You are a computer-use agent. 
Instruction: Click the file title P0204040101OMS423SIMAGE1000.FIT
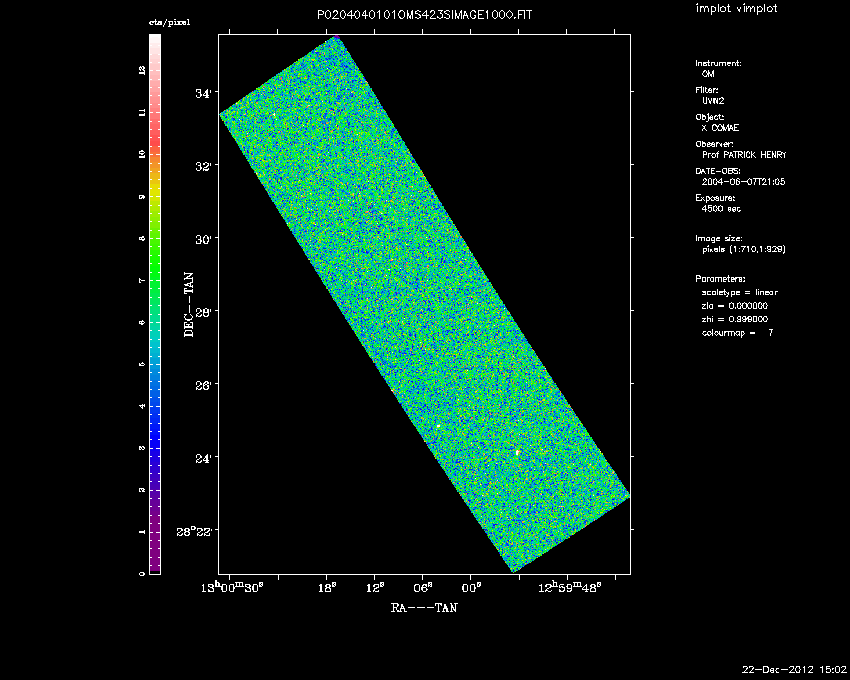tap(424, 15)
